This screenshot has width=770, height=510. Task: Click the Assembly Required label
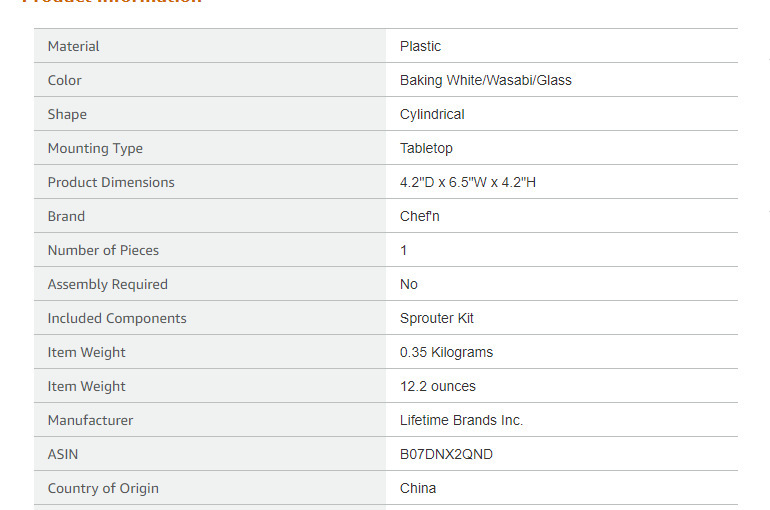108,284
